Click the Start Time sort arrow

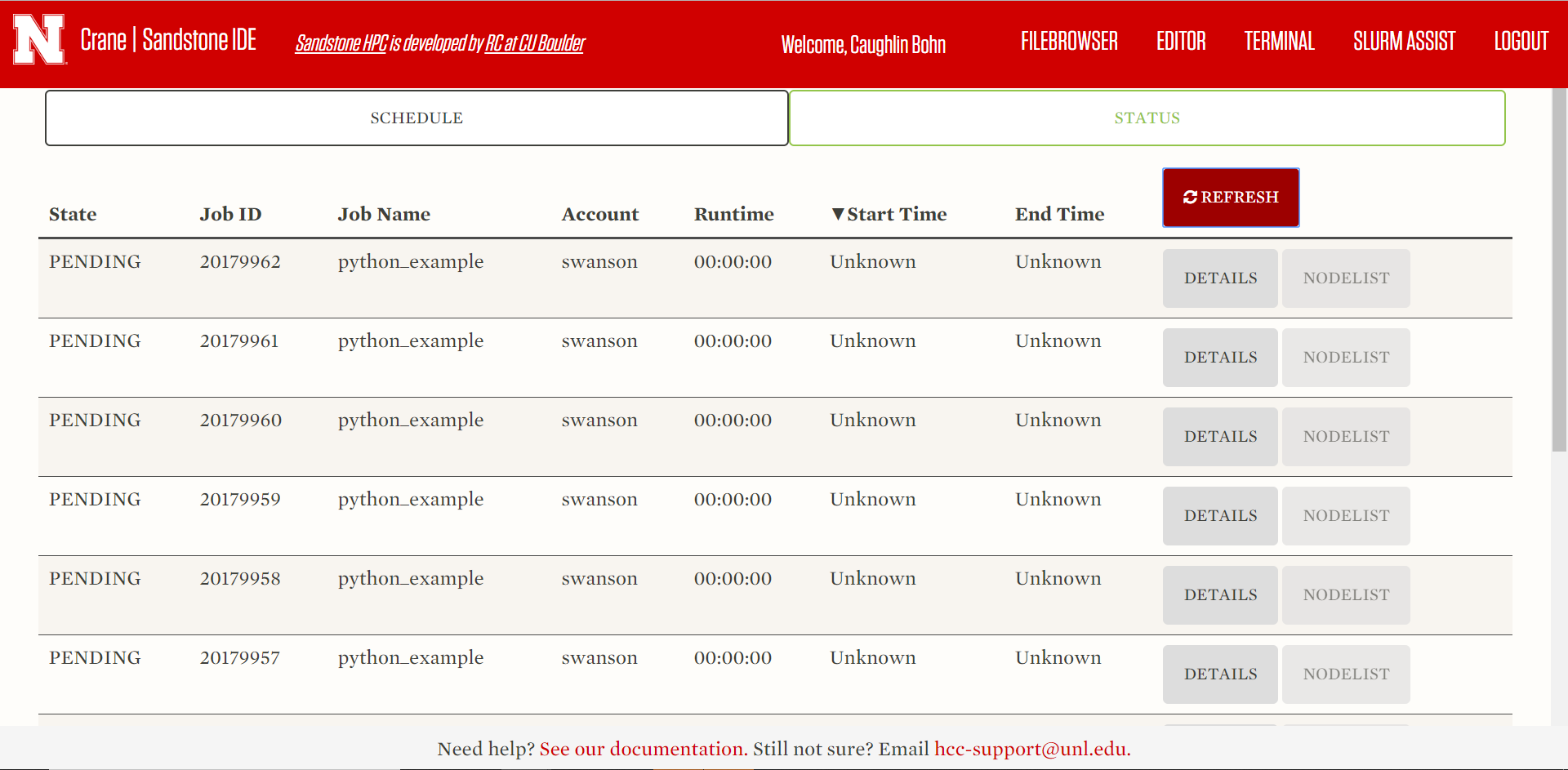click(x=837, y=214)
